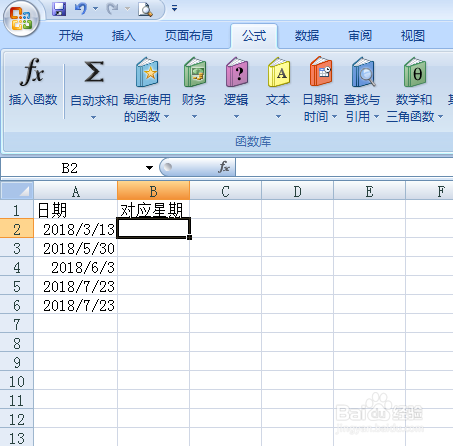Click into the formula bar input area
The width and height of the screenshot is (453, 446).
[344, 167]
